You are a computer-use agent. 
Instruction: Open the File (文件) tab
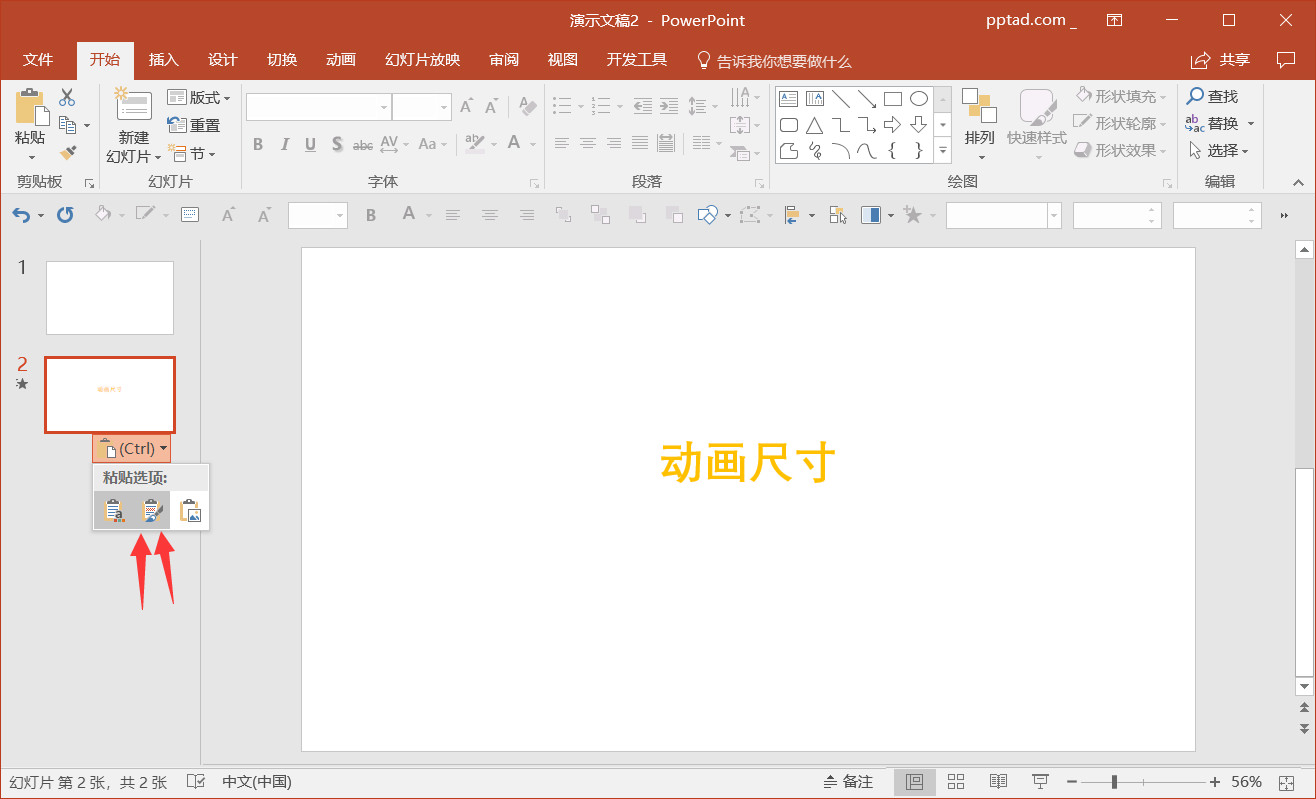pos(38,60)
